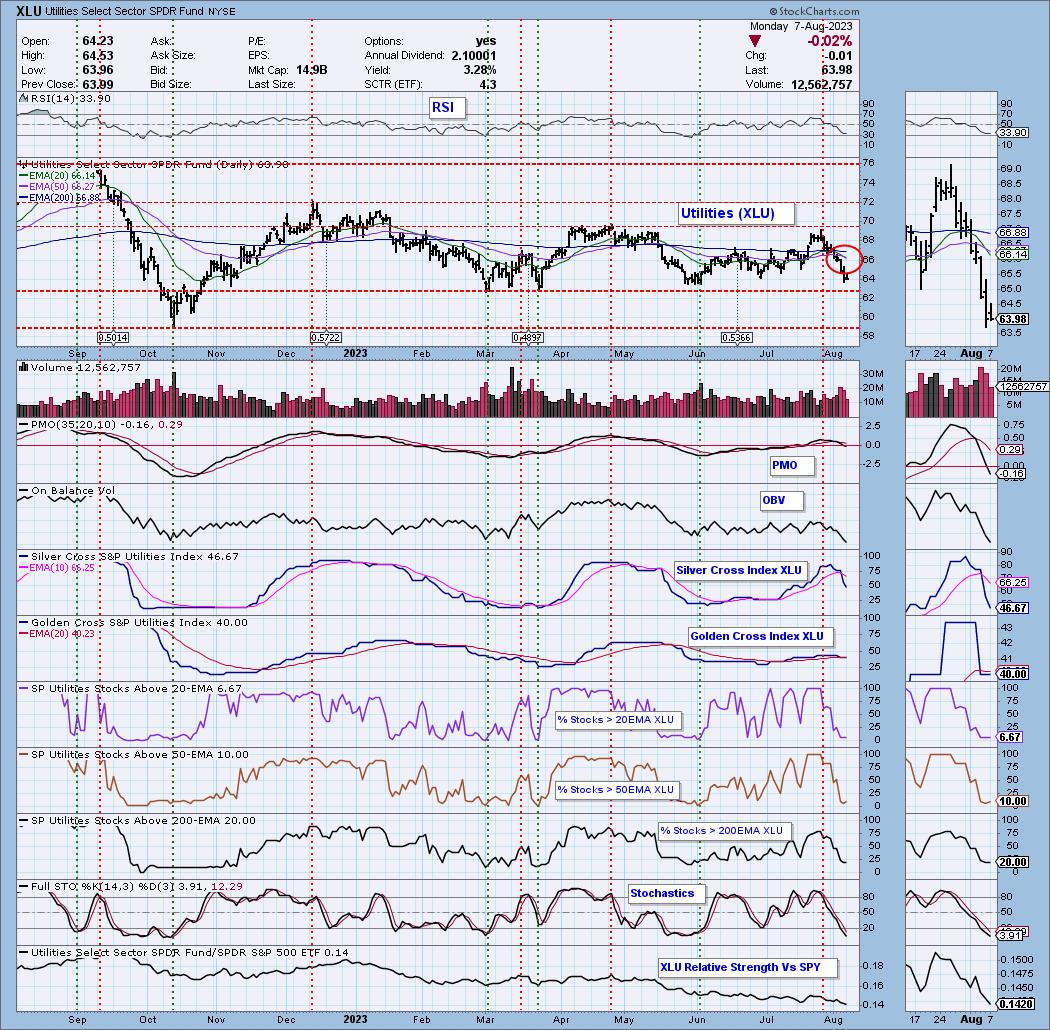Click the 0.5366 box under the price chart
Viewport: 1050px width, 1030px height.
736,338
